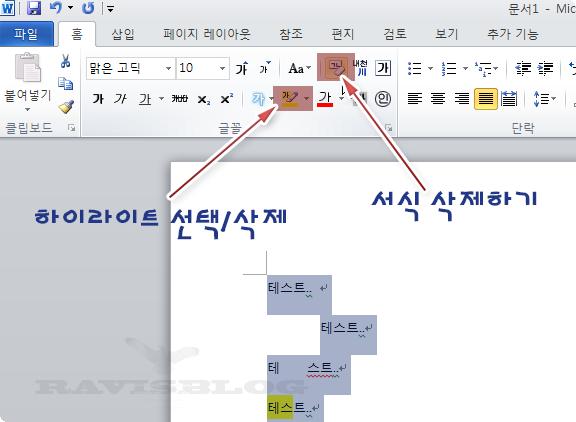Open the Aa change case menu
The image size is (576, 422).
click(299, 68)
